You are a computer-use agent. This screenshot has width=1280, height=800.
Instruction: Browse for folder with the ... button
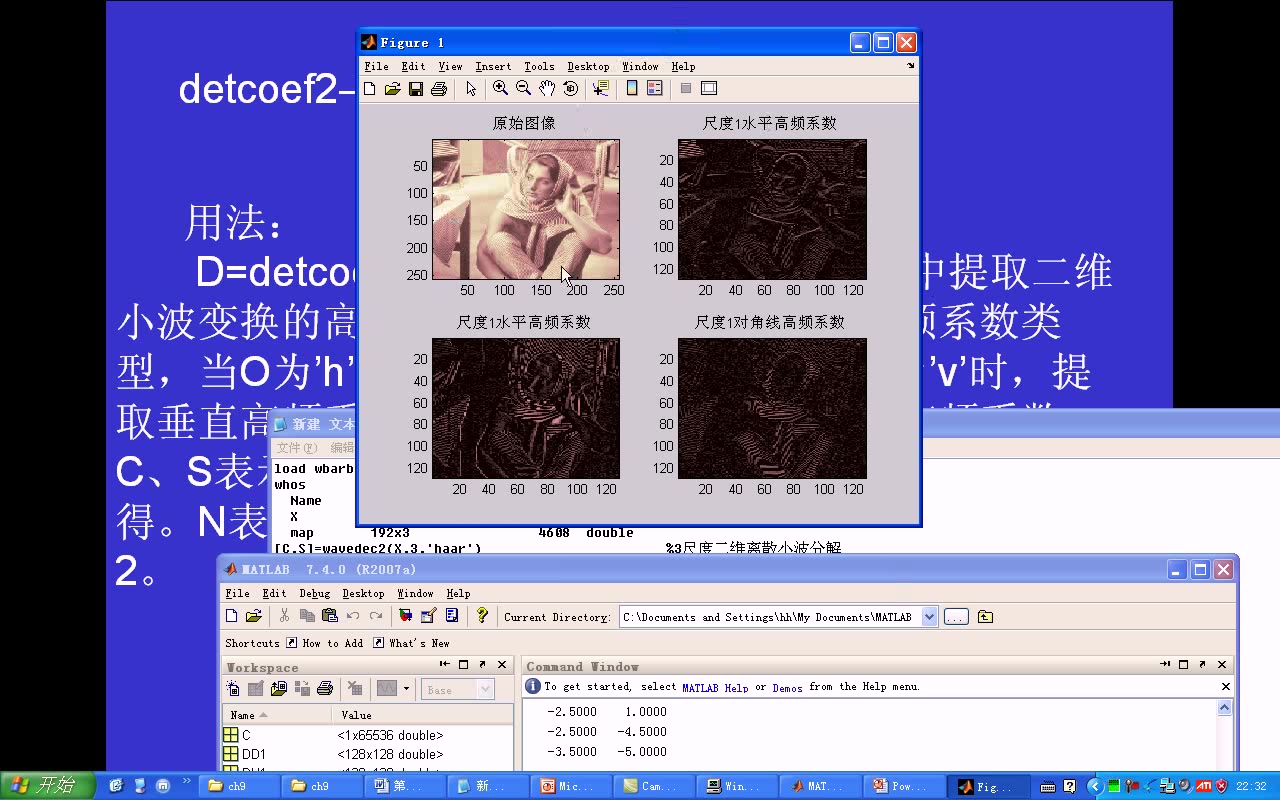tap(956, 617)
